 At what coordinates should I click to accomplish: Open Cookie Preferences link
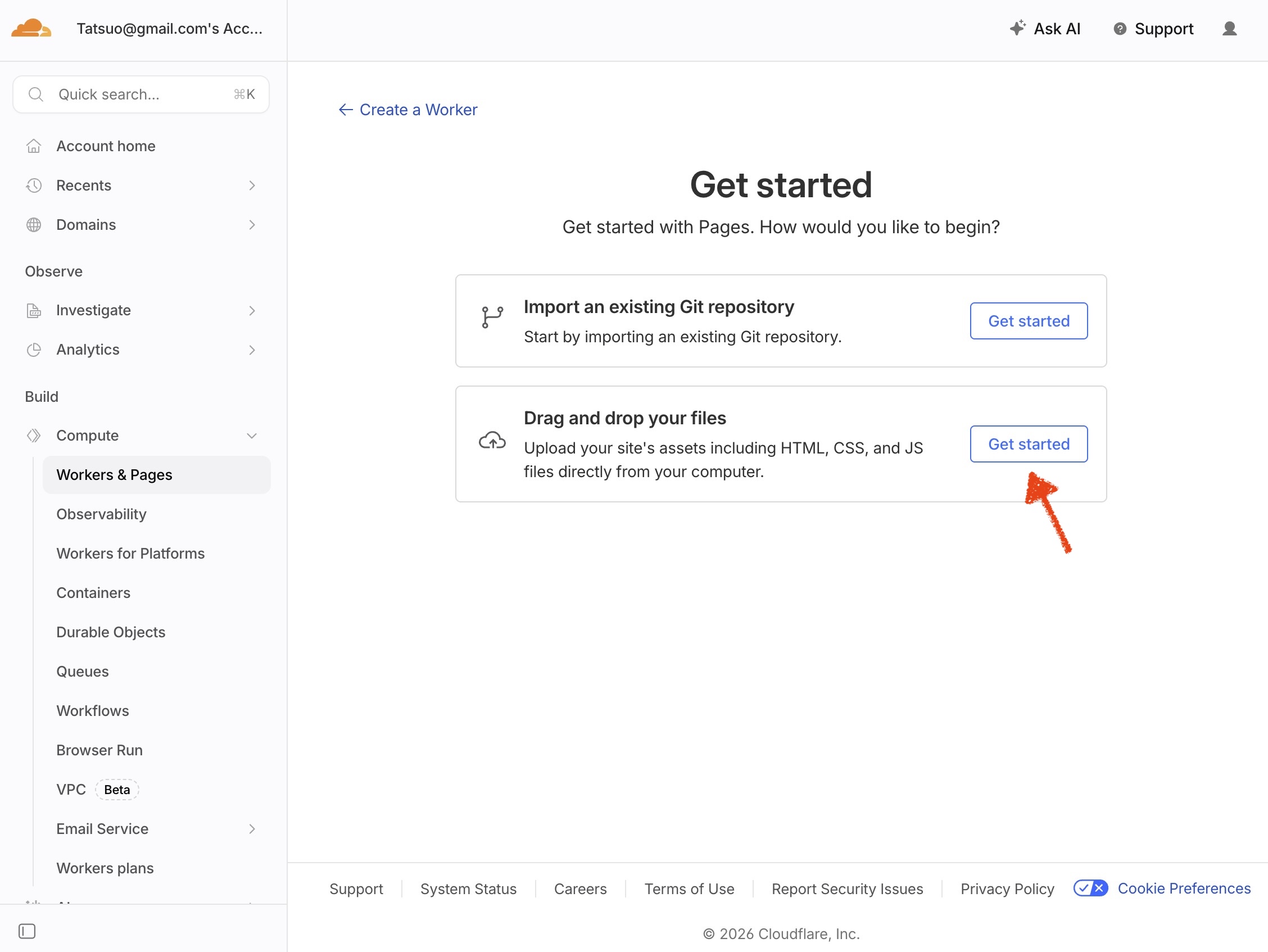point(1184,888)
